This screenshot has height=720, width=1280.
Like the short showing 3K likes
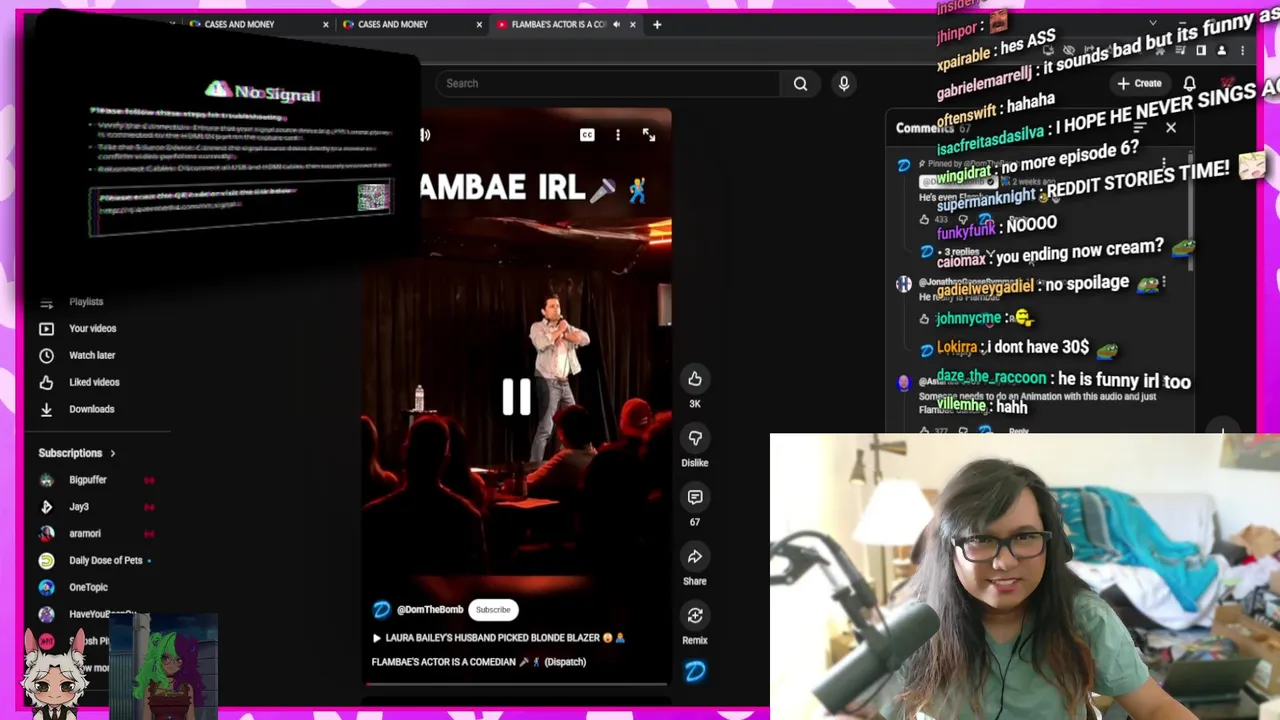pyautogui.click(x=695, y=379)
